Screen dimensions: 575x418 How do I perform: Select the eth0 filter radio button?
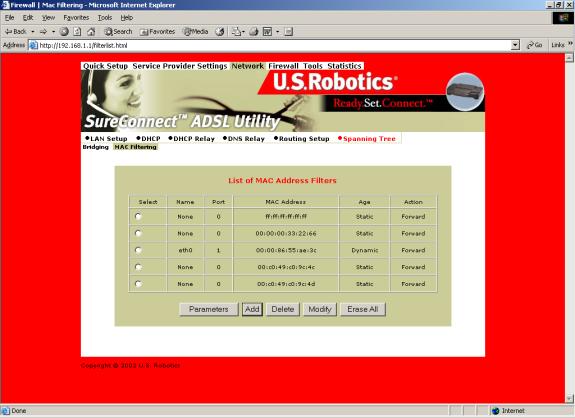pos(138,250)
